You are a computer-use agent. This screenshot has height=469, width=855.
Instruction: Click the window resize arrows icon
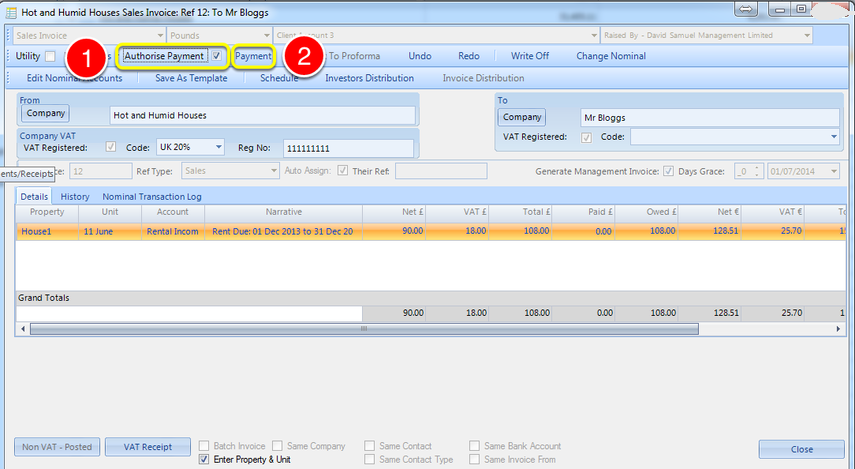(746, 9)
